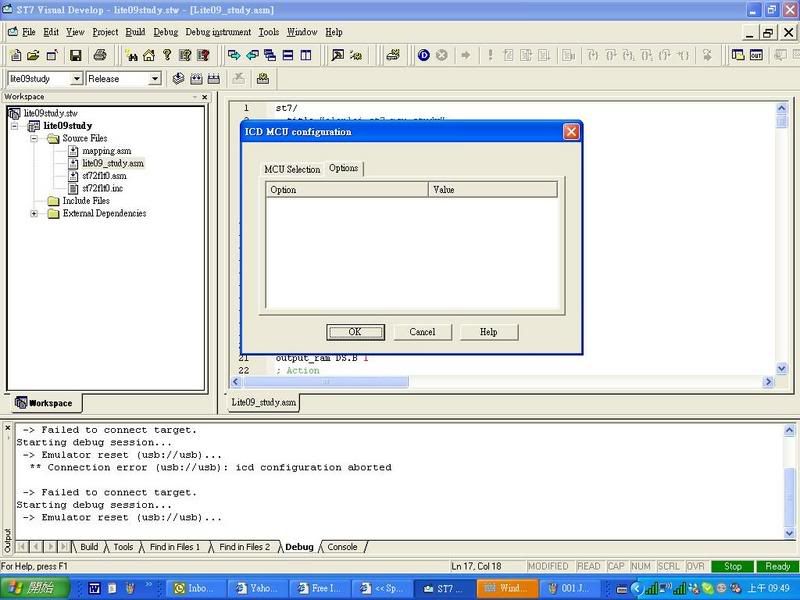Click OK in ICD MCU configuration

pos(355,332)
